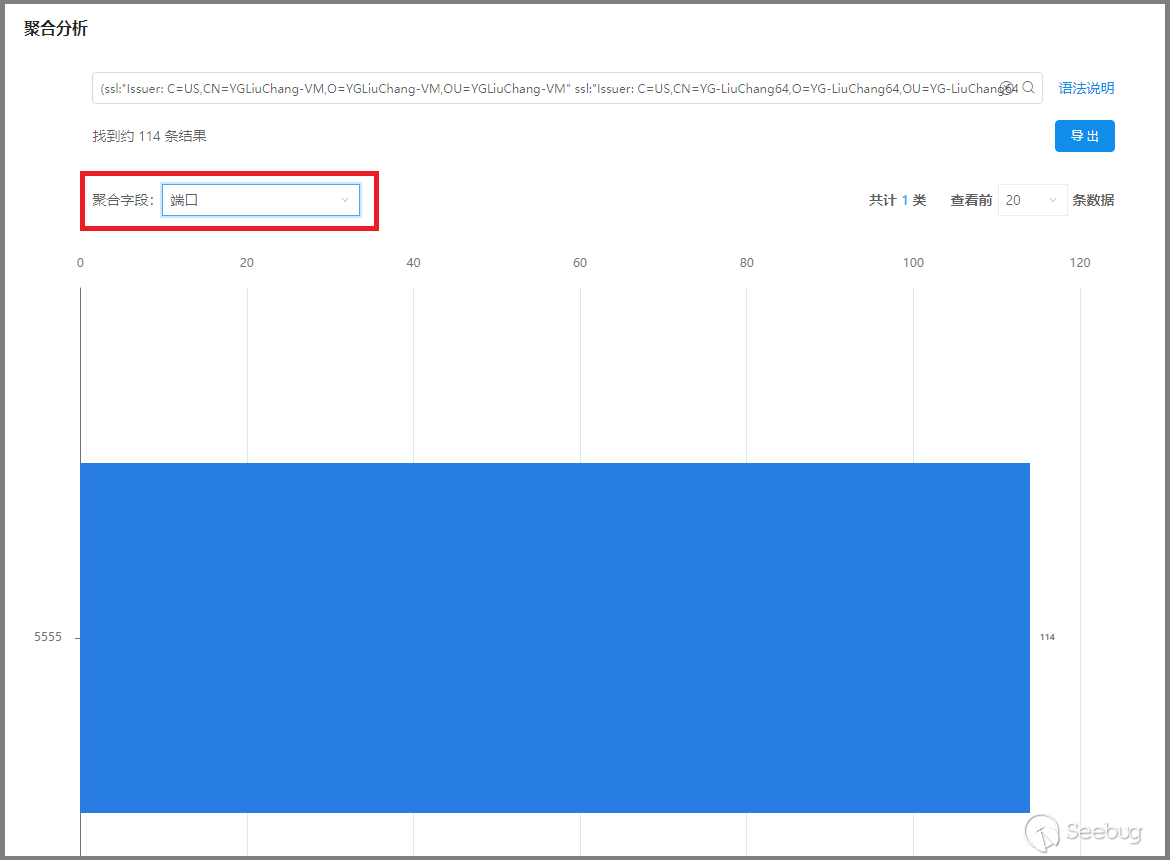Click the 100 axis tick label
Viewport: 1170px width, 860px height.
click(913, 263)
